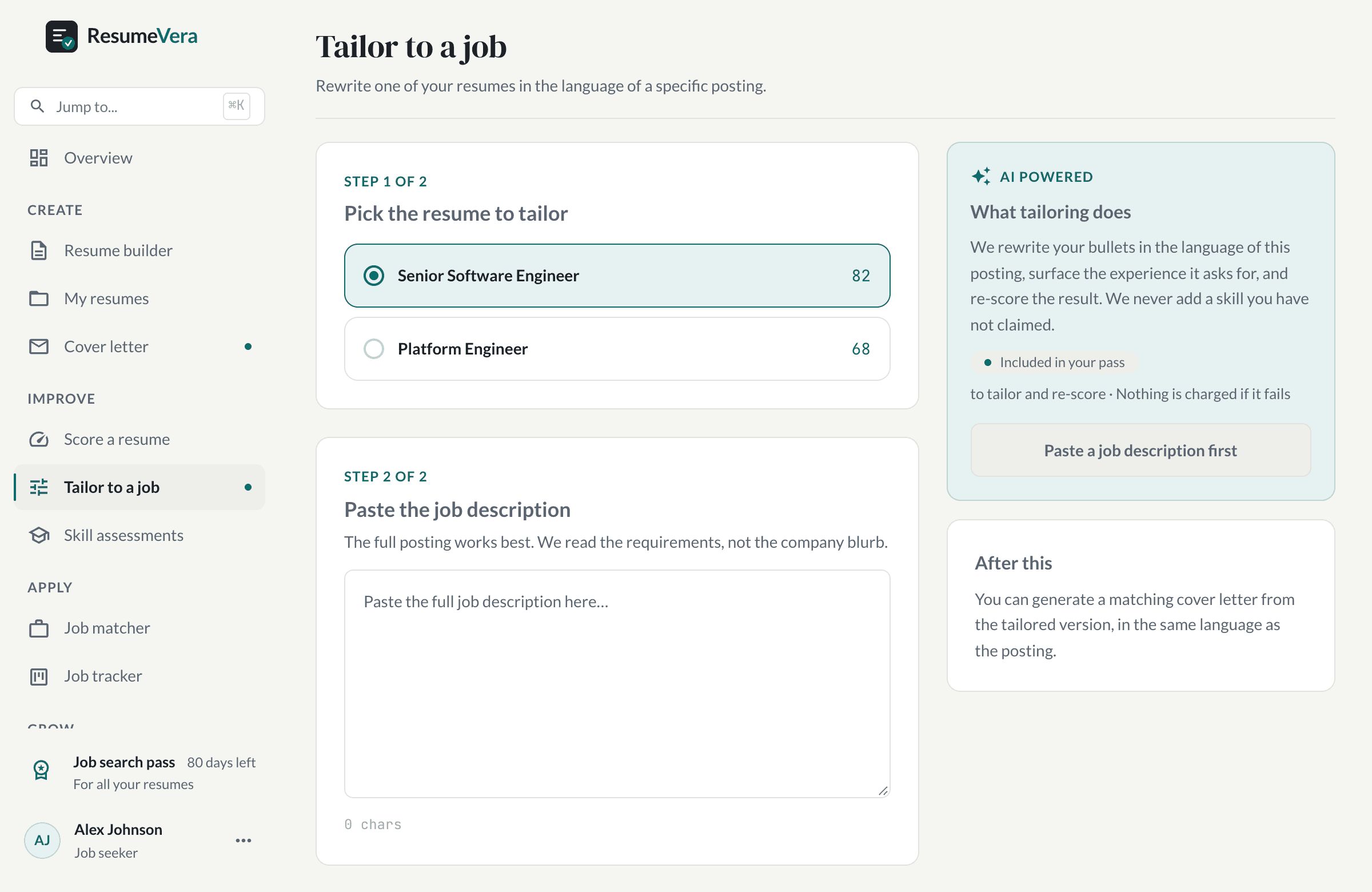
Task: Click the ResumeVera logo icon
Action: [62, 37]
